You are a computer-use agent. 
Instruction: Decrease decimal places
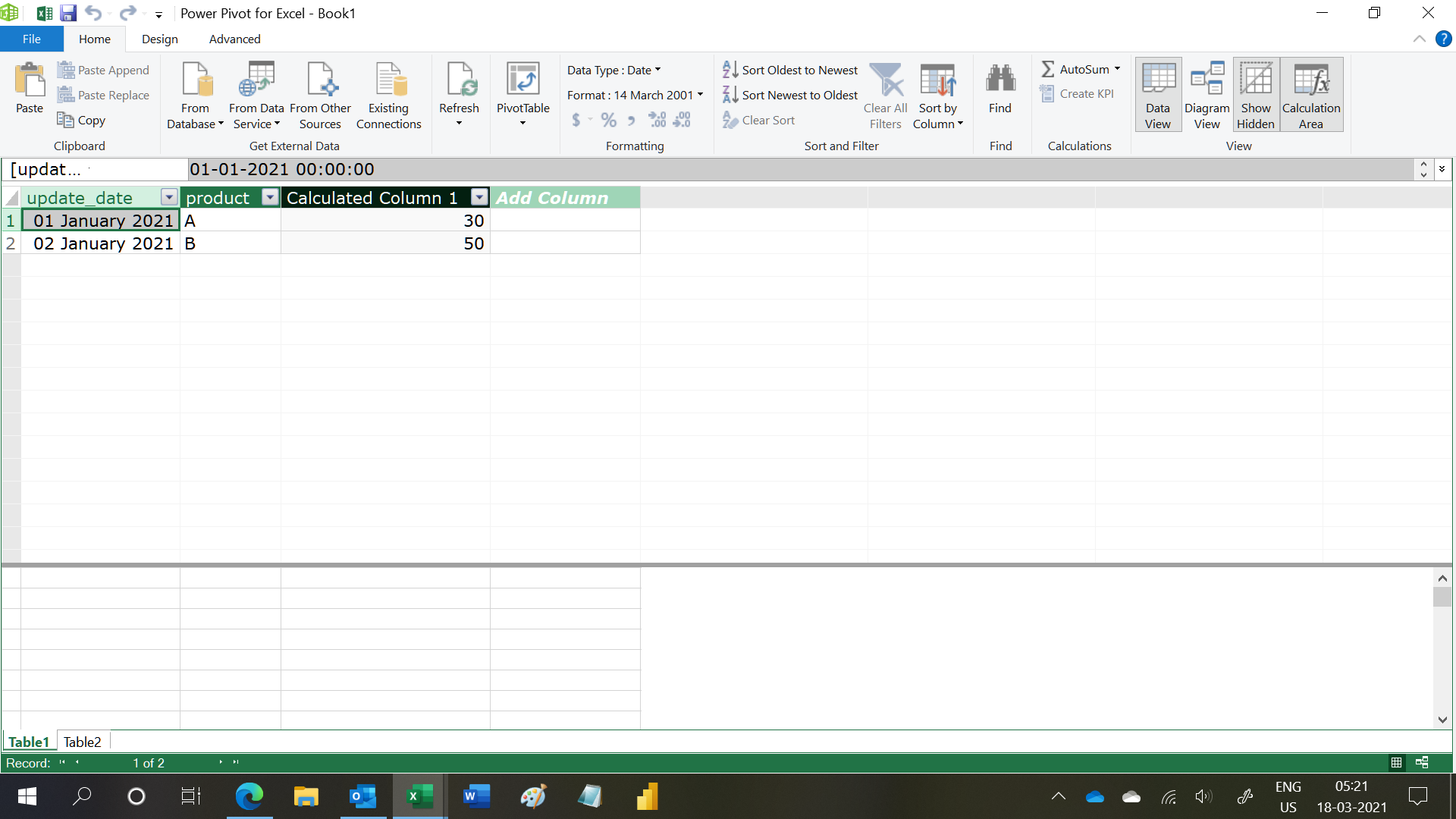pos(682,120)
